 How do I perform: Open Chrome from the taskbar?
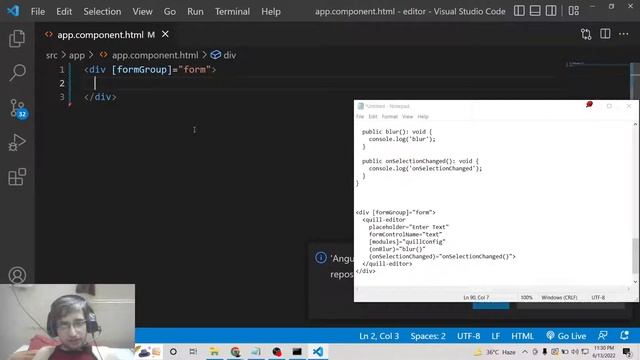(x=235, y=351)
